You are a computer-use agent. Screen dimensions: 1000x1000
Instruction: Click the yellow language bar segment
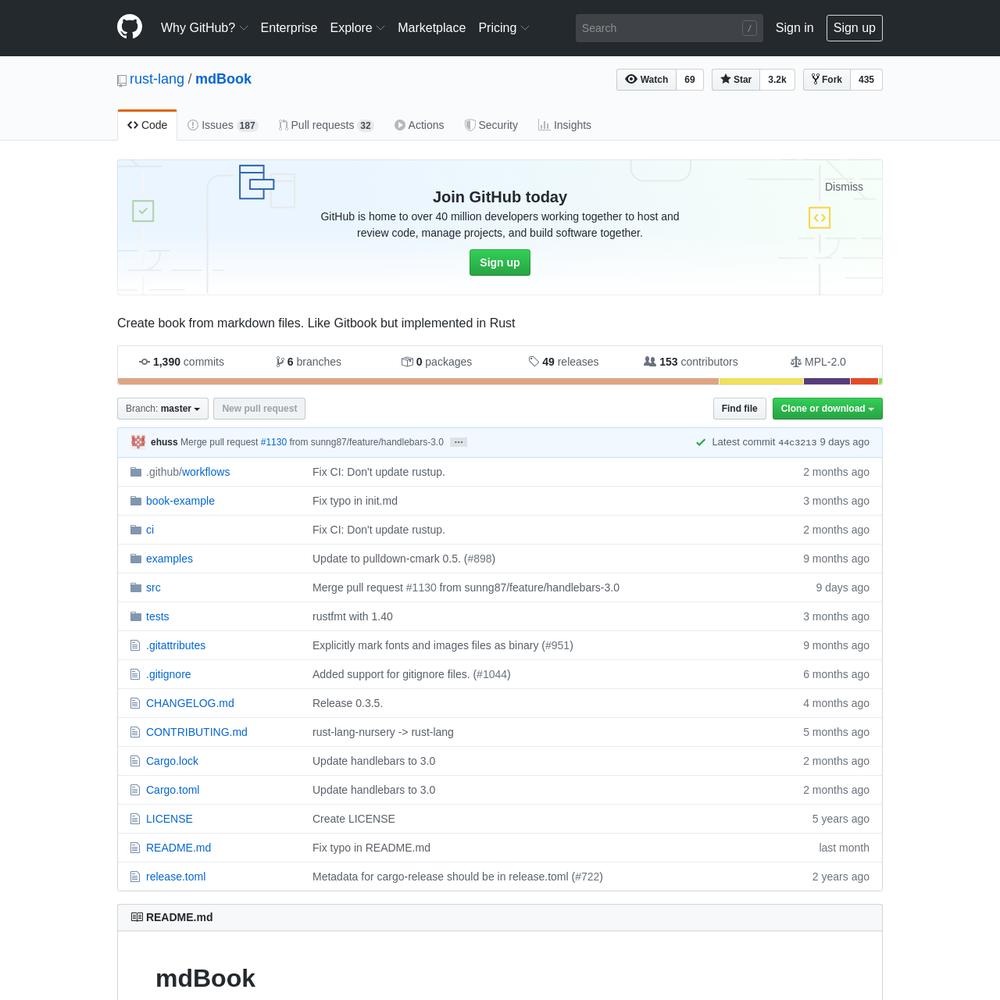(761, 381)
